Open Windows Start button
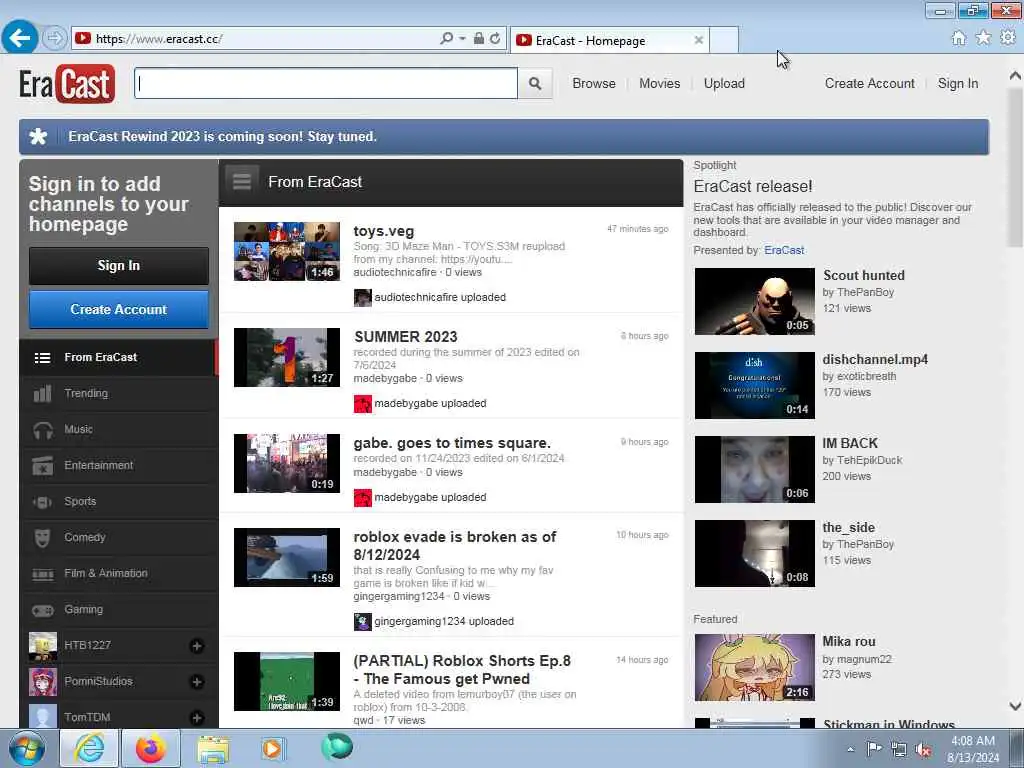The image size is (1024, 768). pos(27,748)
